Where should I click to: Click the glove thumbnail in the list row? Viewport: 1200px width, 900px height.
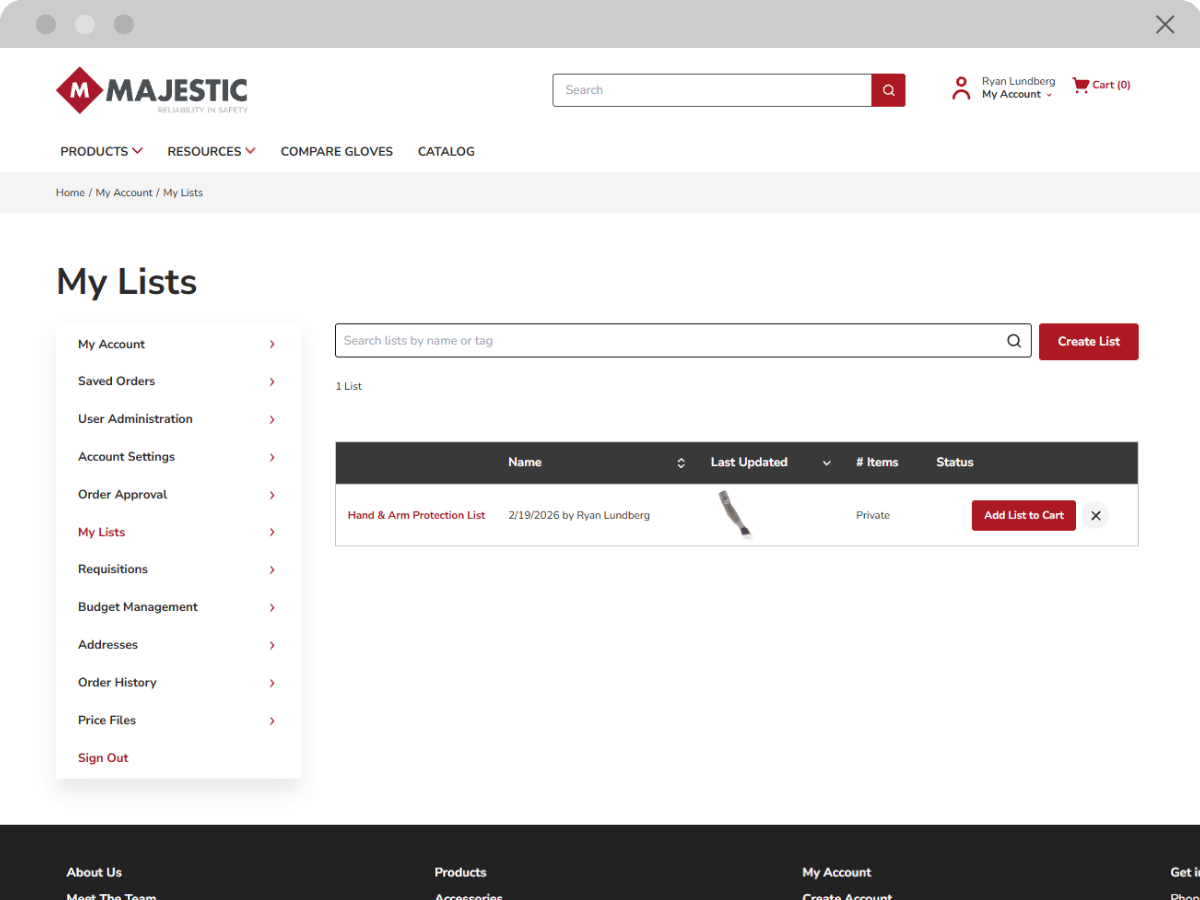point(736,512)
